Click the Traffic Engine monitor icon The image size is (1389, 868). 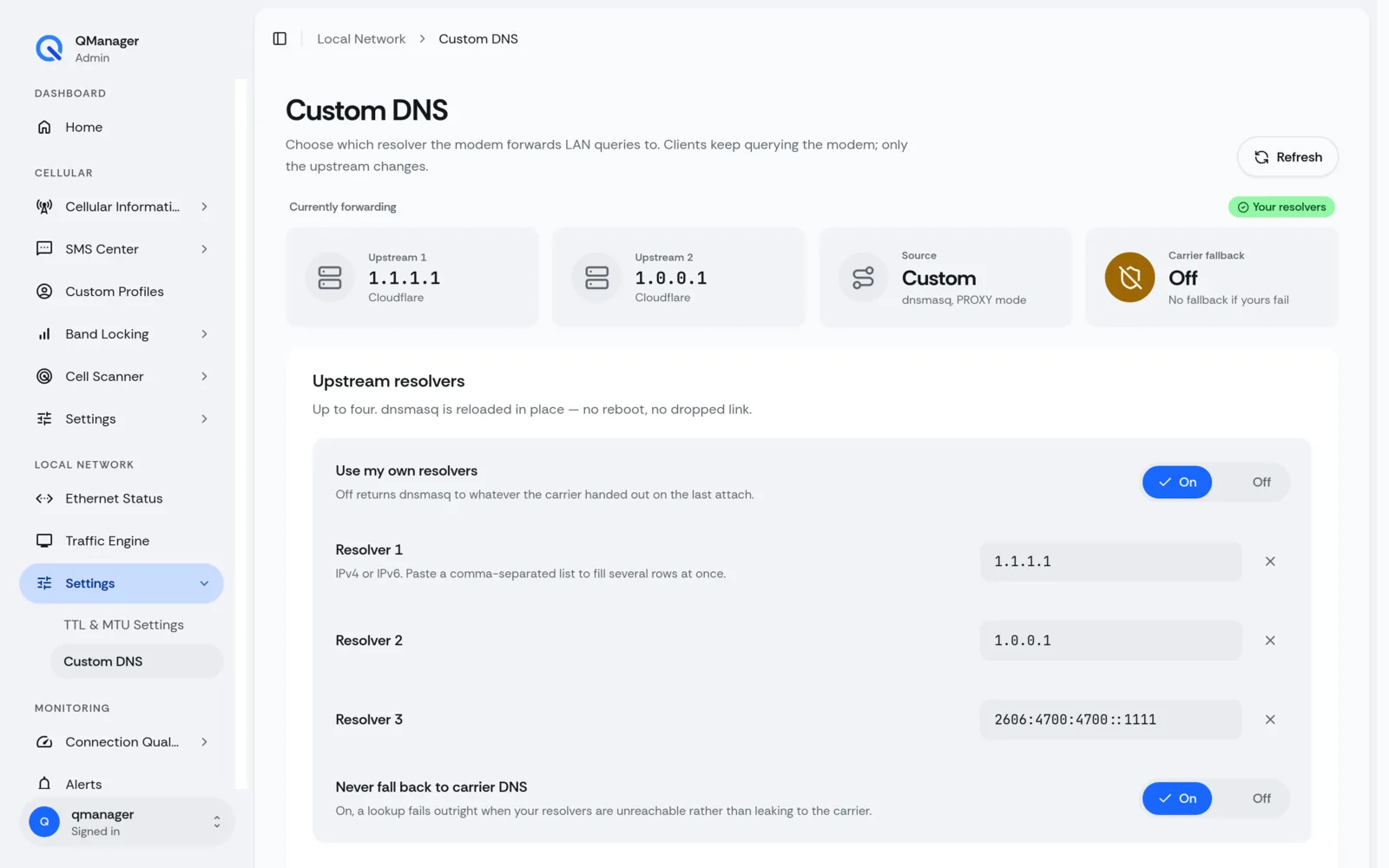[x=44, y=541]
